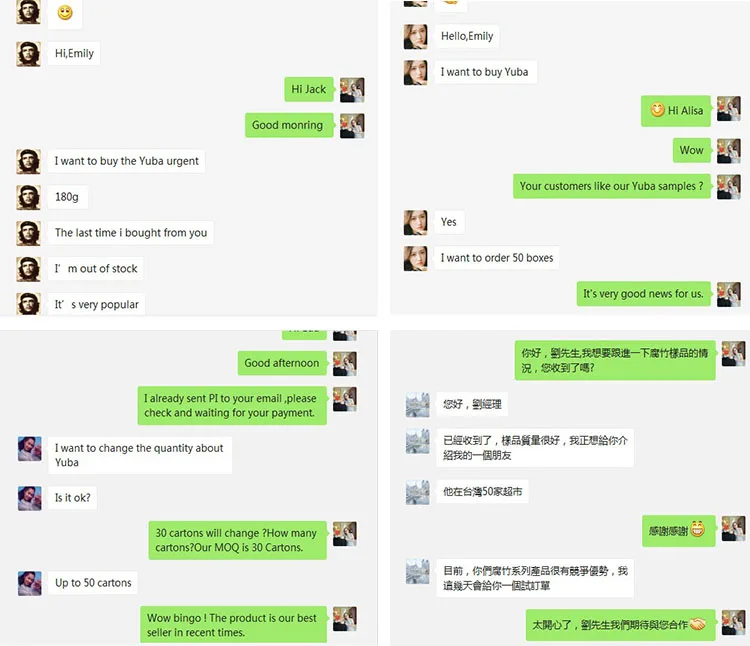Click avatar beside 'Is it ok?' message
This screenshot has height=646, width=750.
click(x=30, y=498)
